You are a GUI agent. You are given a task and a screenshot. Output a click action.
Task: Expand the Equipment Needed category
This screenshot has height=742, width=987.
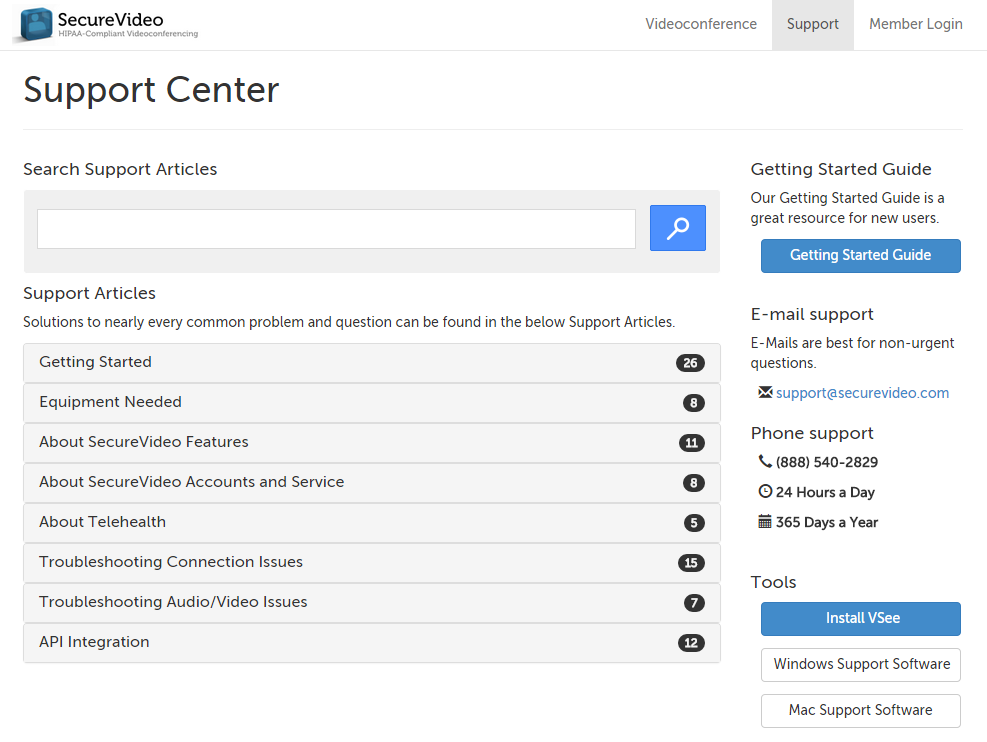click(x=371, y=403)
